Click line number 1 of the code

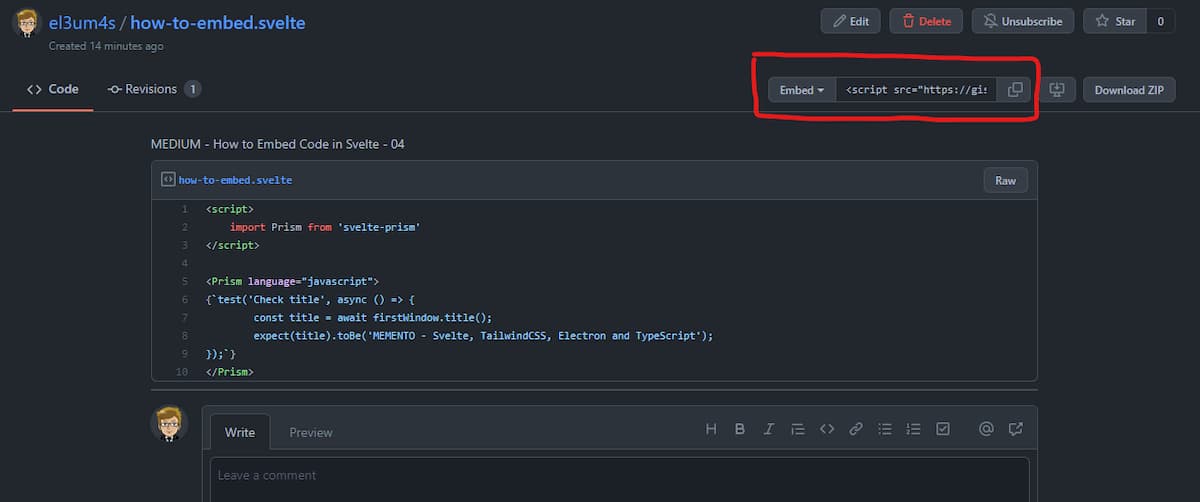184,209
